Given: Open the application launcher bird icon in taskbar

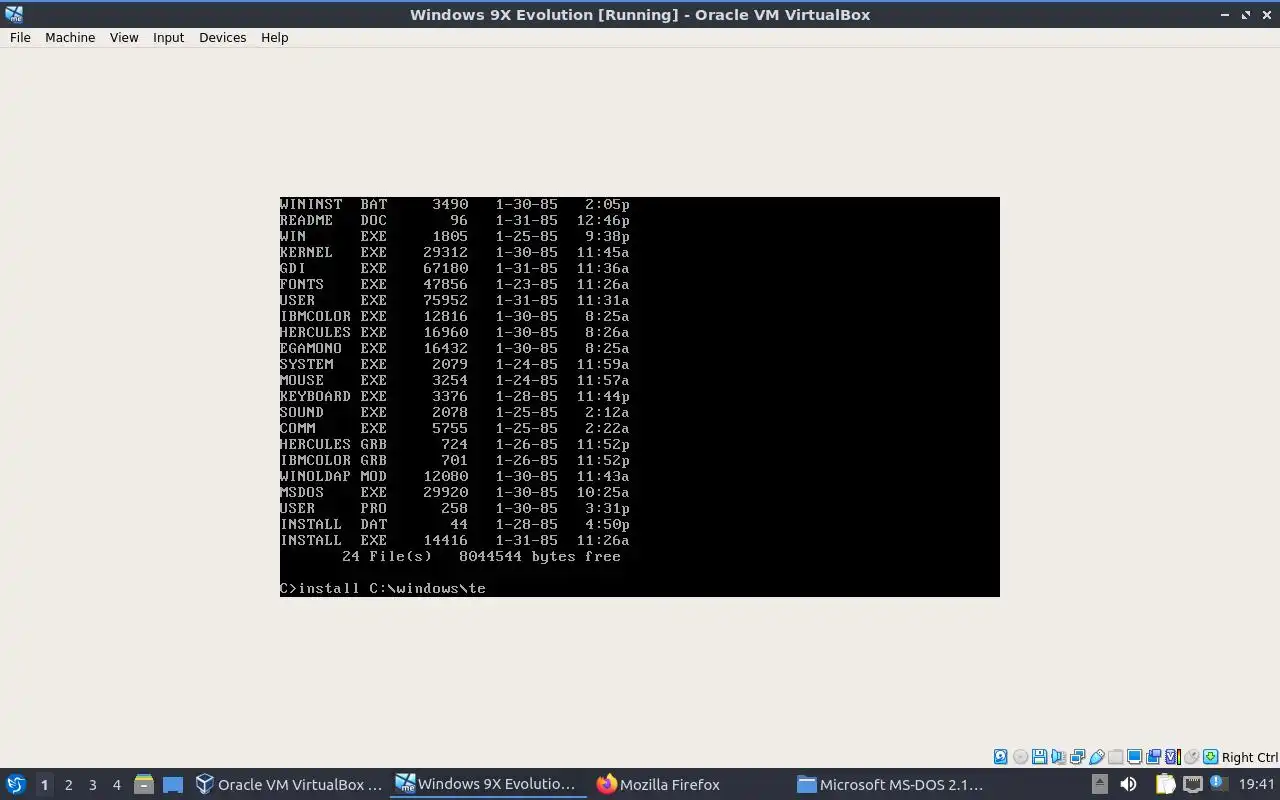Looking at the screenshot, I should [x=15, y=784].
